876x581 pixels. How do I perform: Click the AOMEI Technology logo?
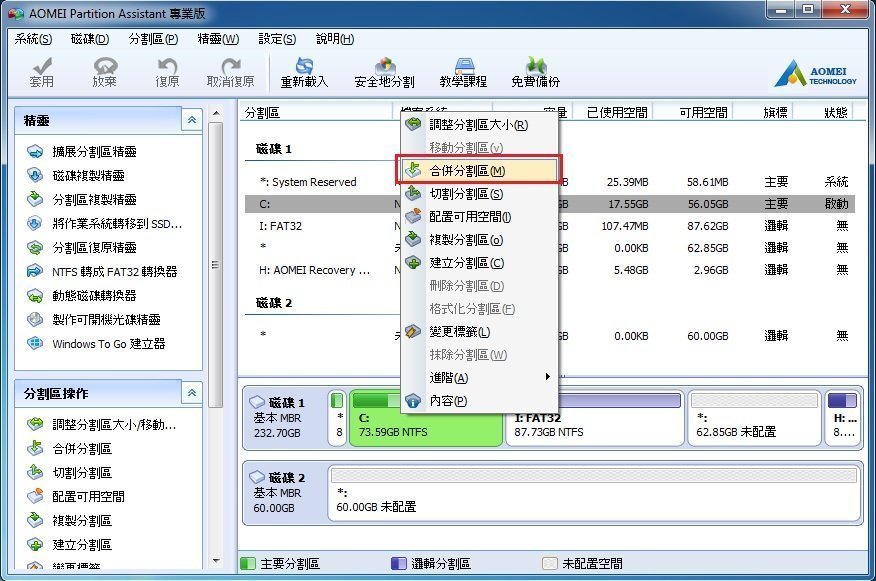click(x=815, y=74)
